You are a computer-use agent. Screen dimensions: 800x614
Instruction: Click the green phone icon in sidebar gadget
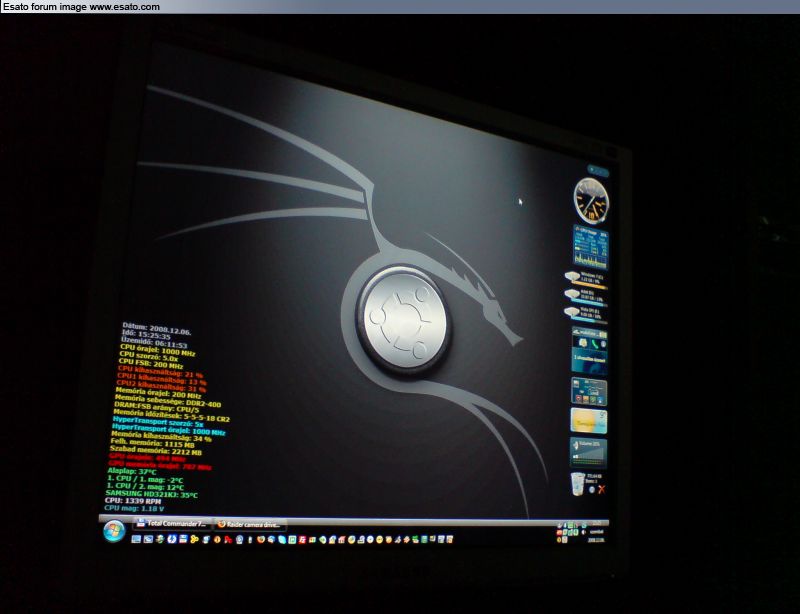[596, 345]
